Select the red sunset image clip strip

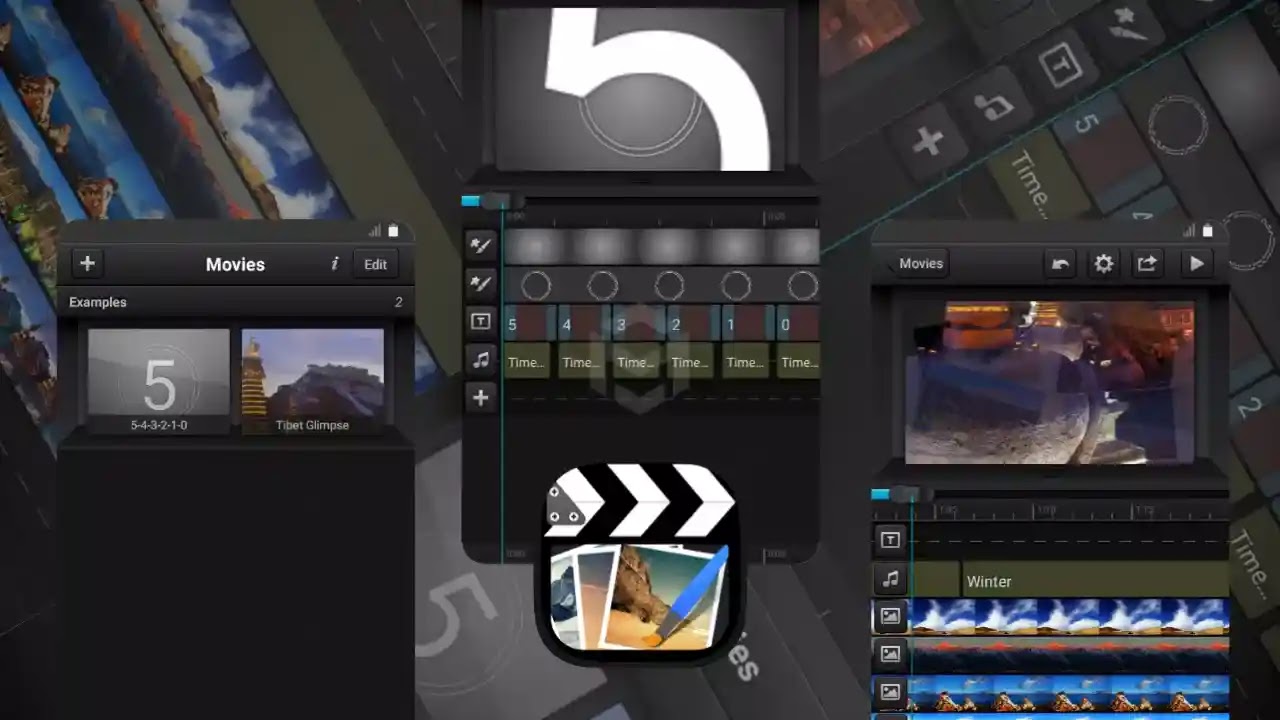tap(1071, 655)
